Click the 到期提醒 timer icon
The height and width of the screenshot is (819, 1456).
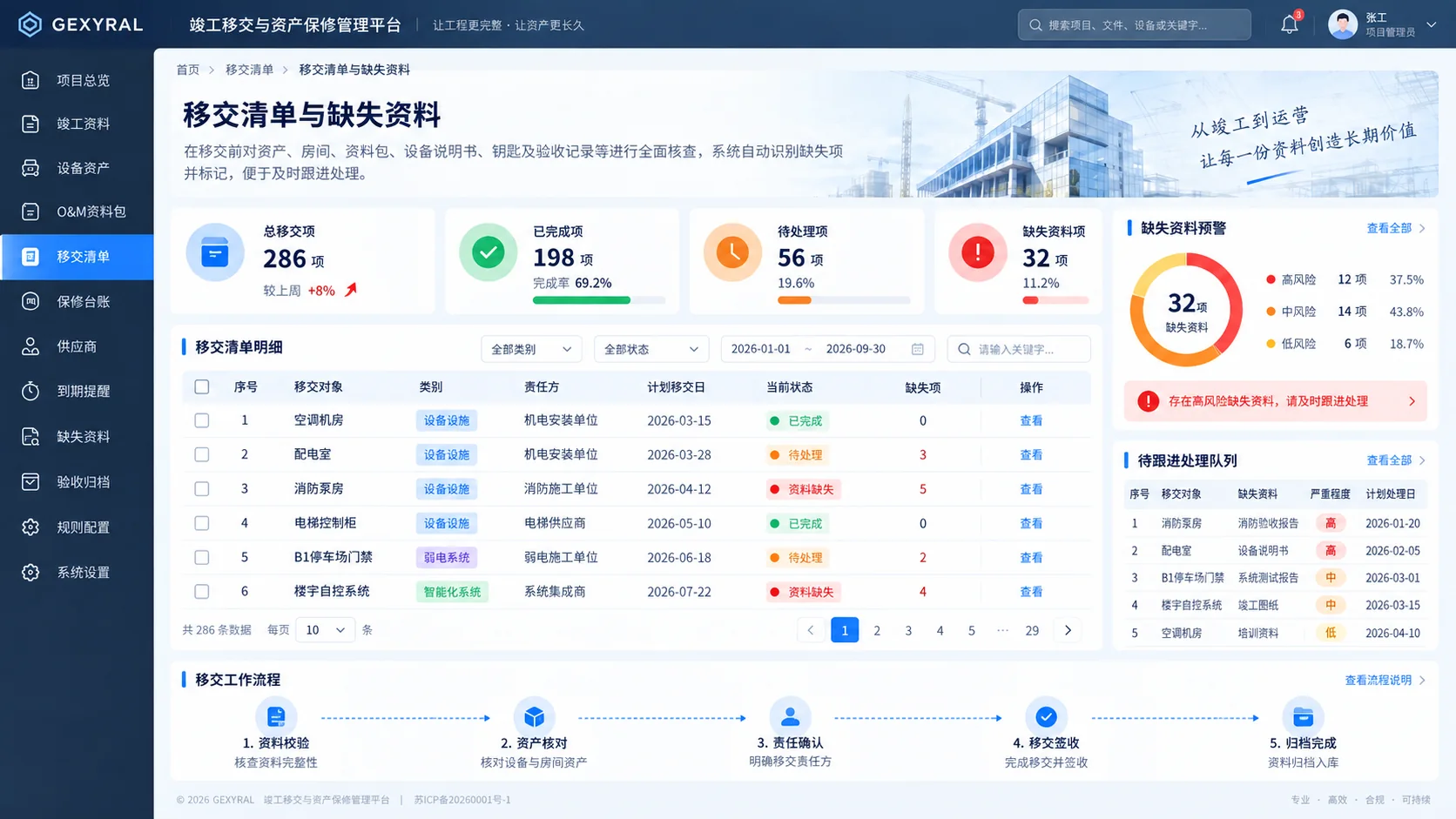tap(30, 391)
